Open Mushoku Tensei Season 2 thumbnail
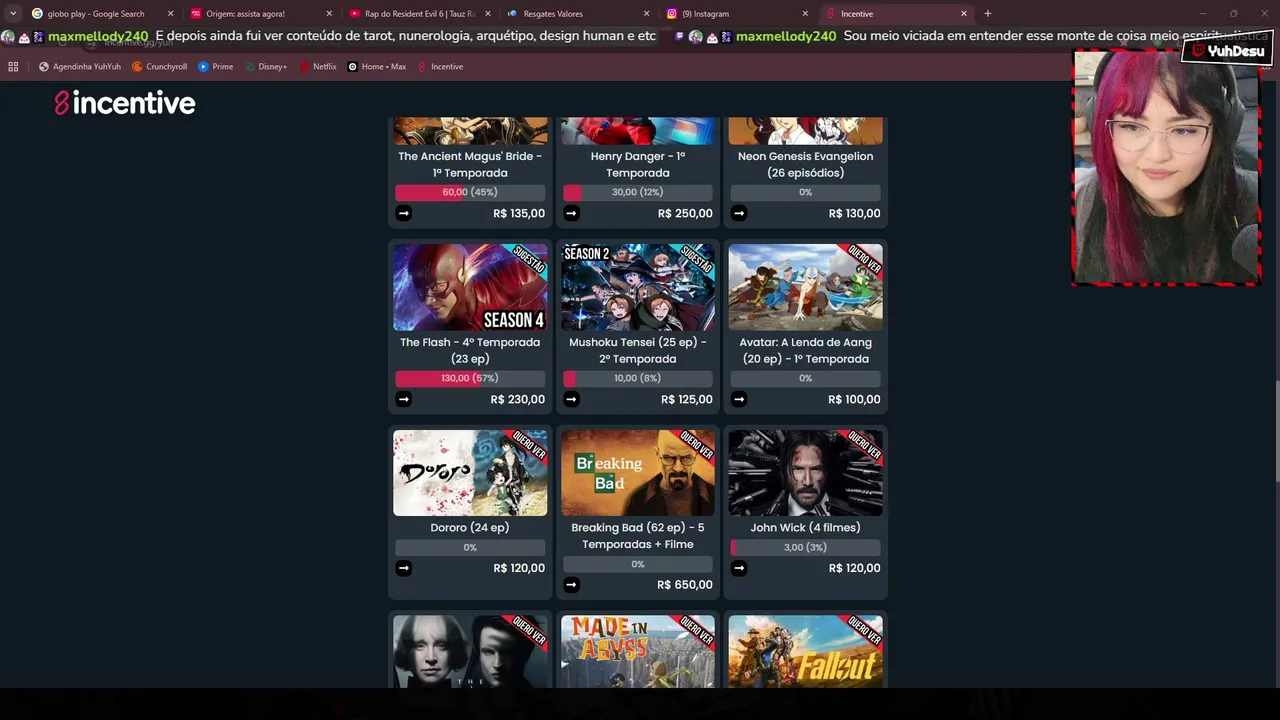Viewport: 1280px width, 720px height. click(x=638, y=287)
